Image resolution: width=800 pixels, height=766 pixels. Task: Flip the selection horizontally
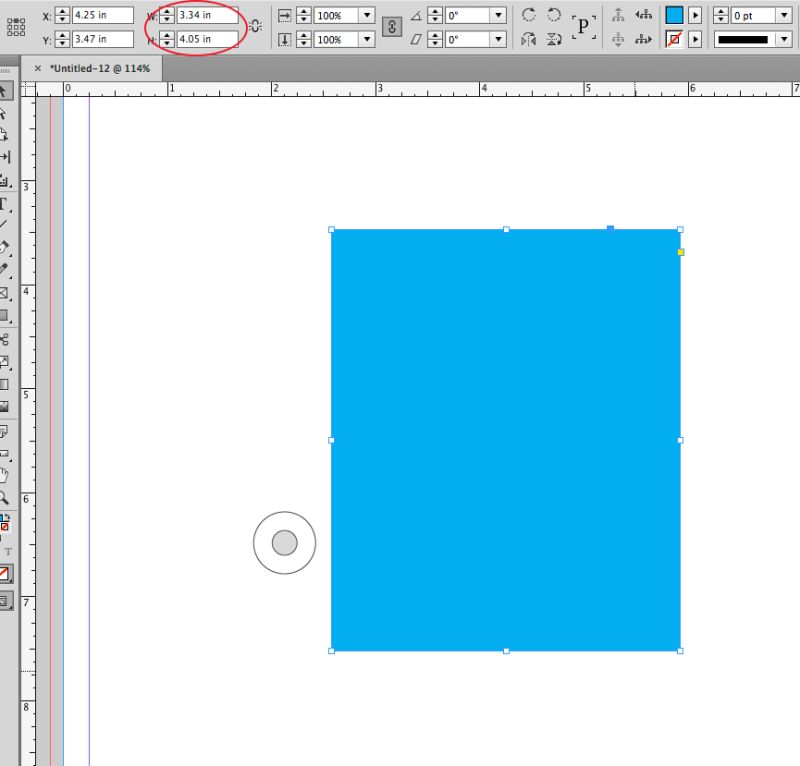530,38
